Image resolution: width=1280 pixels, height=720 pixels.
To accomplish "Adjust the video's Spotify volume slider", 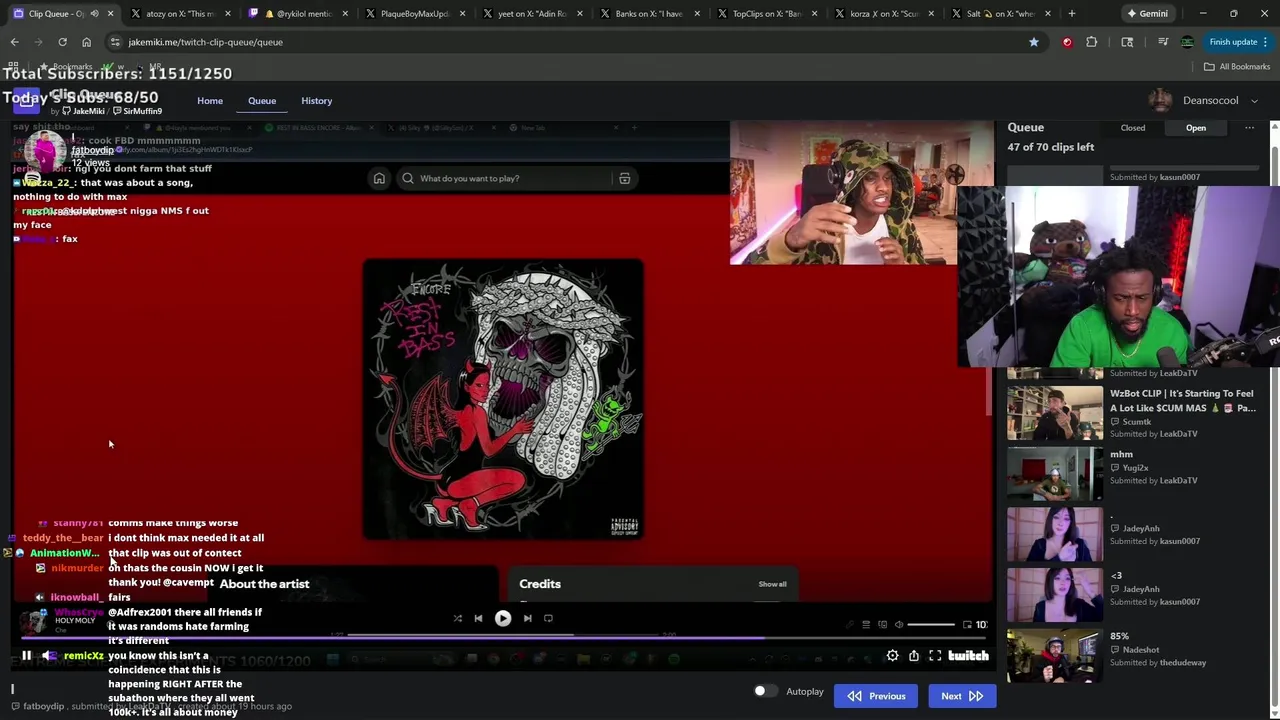I will pos(931,624).
